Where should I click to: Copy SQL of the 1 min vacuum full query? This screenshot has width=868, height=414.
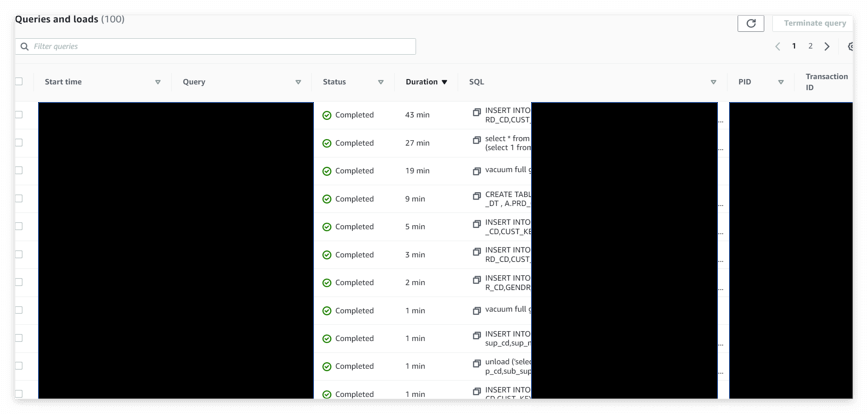tap(477, 311)
